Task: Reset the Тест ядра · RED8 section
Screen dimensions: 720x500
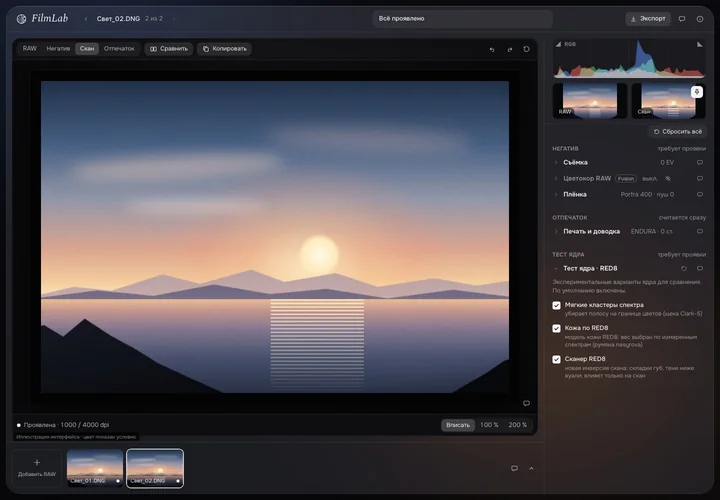Action: (684, 268)
